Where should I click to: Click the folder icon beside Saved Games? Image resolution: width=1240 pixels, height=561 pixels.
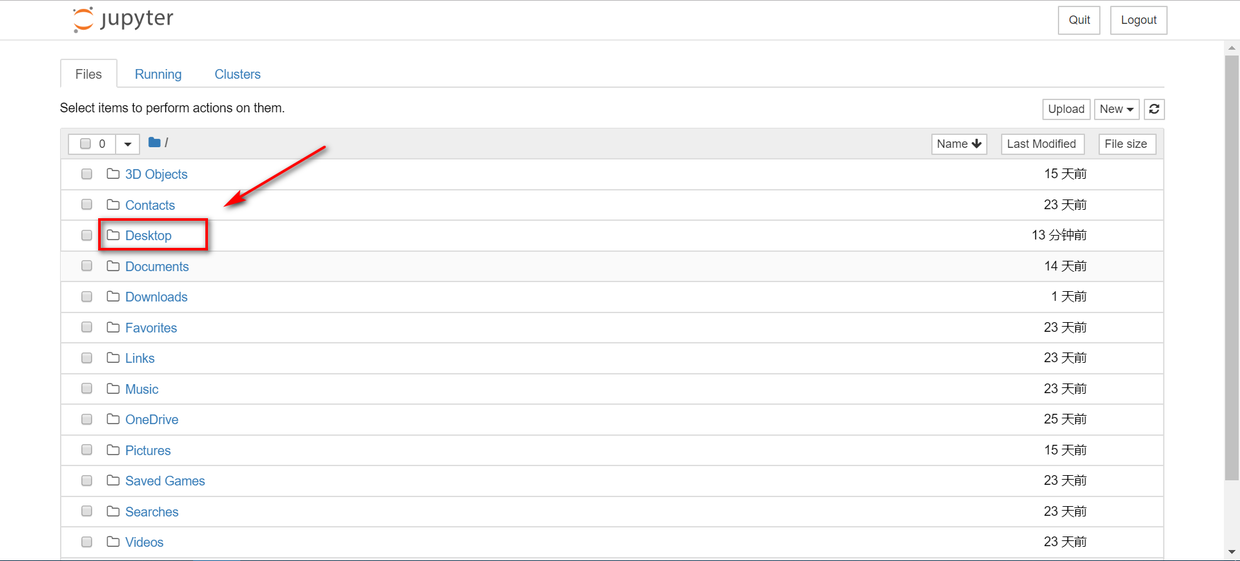(113, 481)
